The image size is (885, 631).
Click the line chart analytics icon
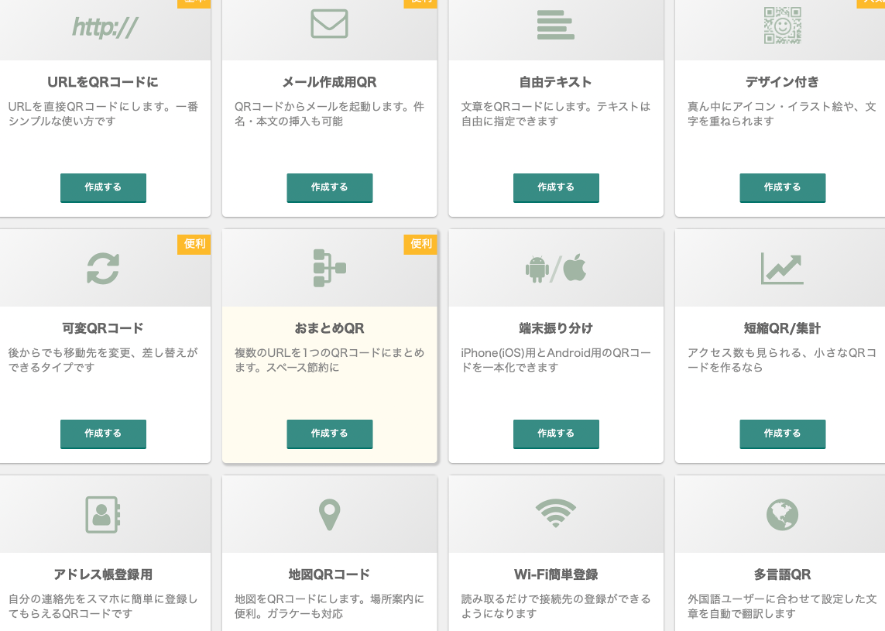tap(781, 268)
